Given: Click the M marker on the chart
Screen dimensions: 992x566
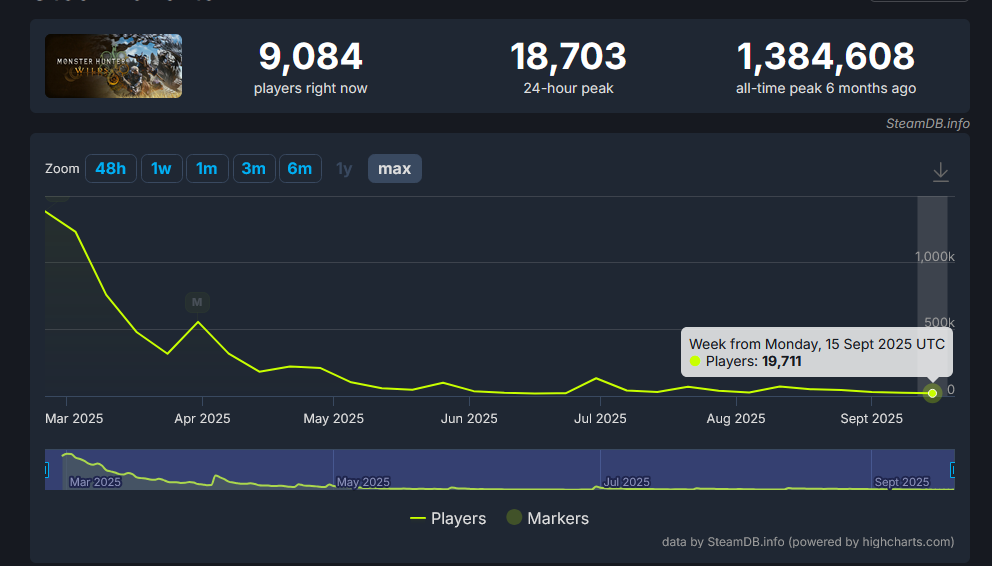Looking at the screenshot, I should tap(197, 302).
